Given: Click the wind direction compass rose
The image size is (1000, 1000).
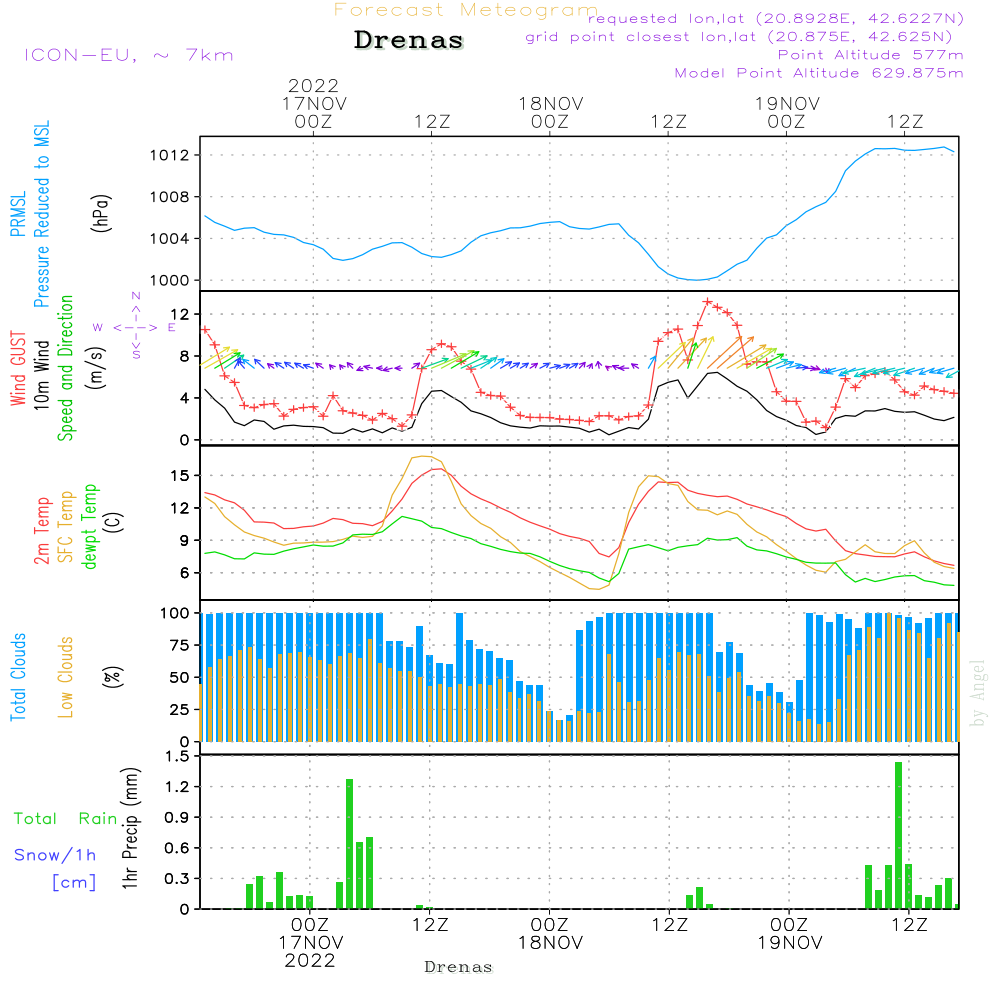Looking at the screenshot, I should pos(135,325).
